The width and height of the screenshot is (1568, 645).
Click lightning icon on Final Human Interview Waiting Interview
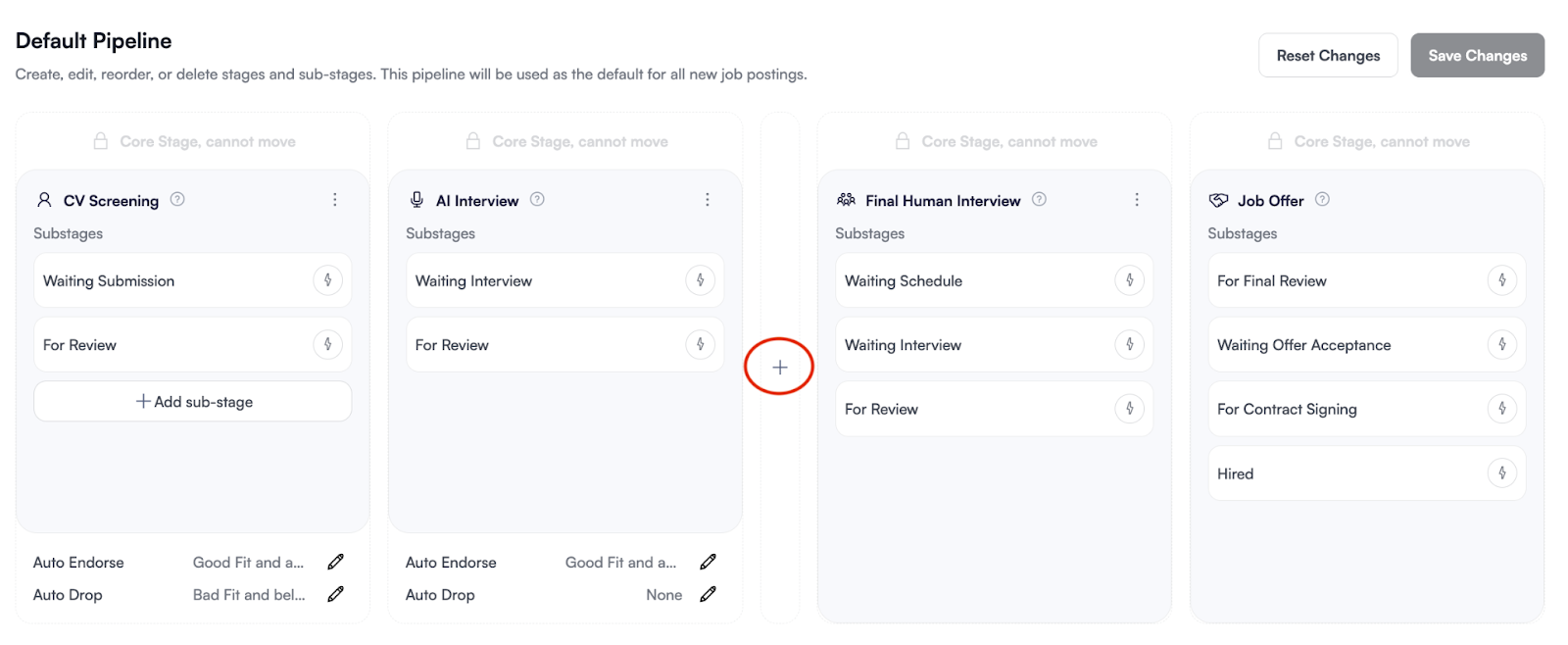coord(1129,344)
